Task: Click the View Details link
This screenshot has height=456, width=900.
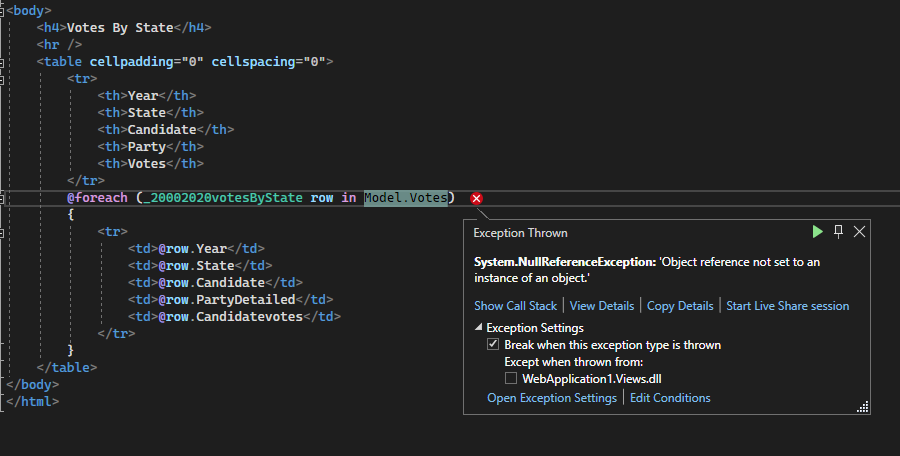Action: click(601, 306)
